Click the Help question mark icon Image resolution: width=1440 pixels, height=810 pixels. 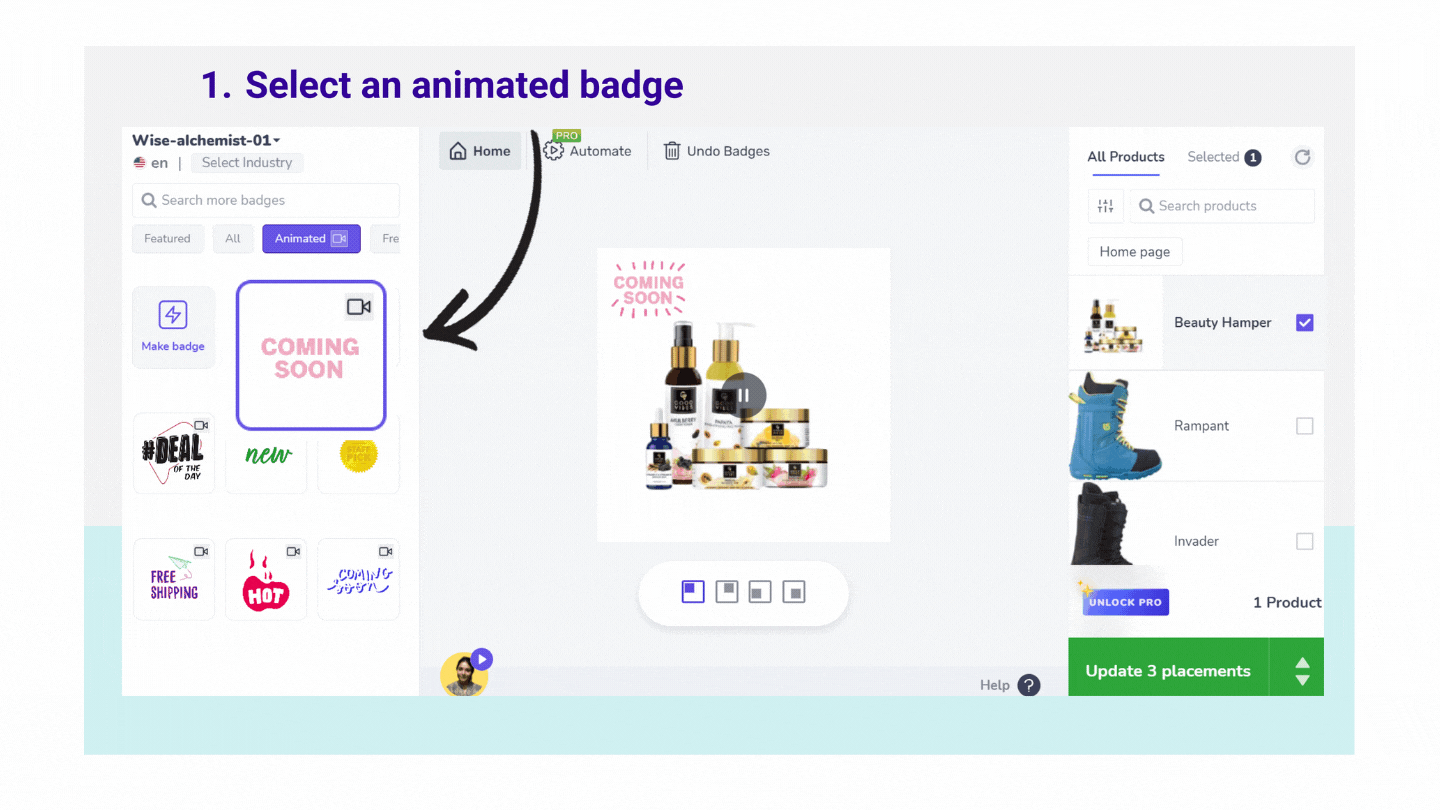pos(1029,685)
